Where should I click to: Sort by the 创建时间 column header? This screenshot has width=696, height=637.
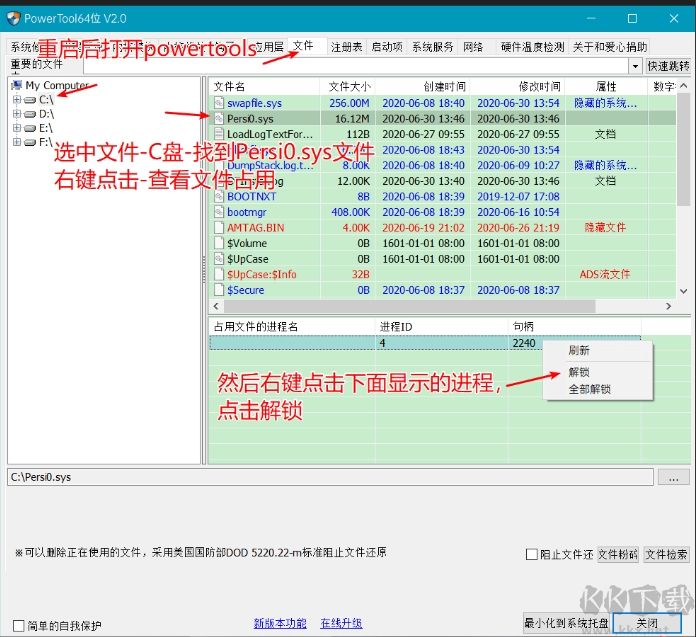click(423, 86)
